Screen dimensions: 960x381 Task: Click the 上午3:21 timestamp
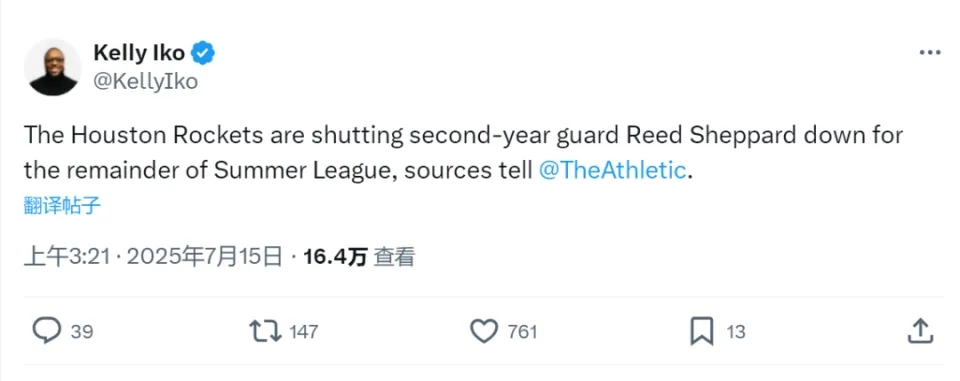tap(67, 257)
